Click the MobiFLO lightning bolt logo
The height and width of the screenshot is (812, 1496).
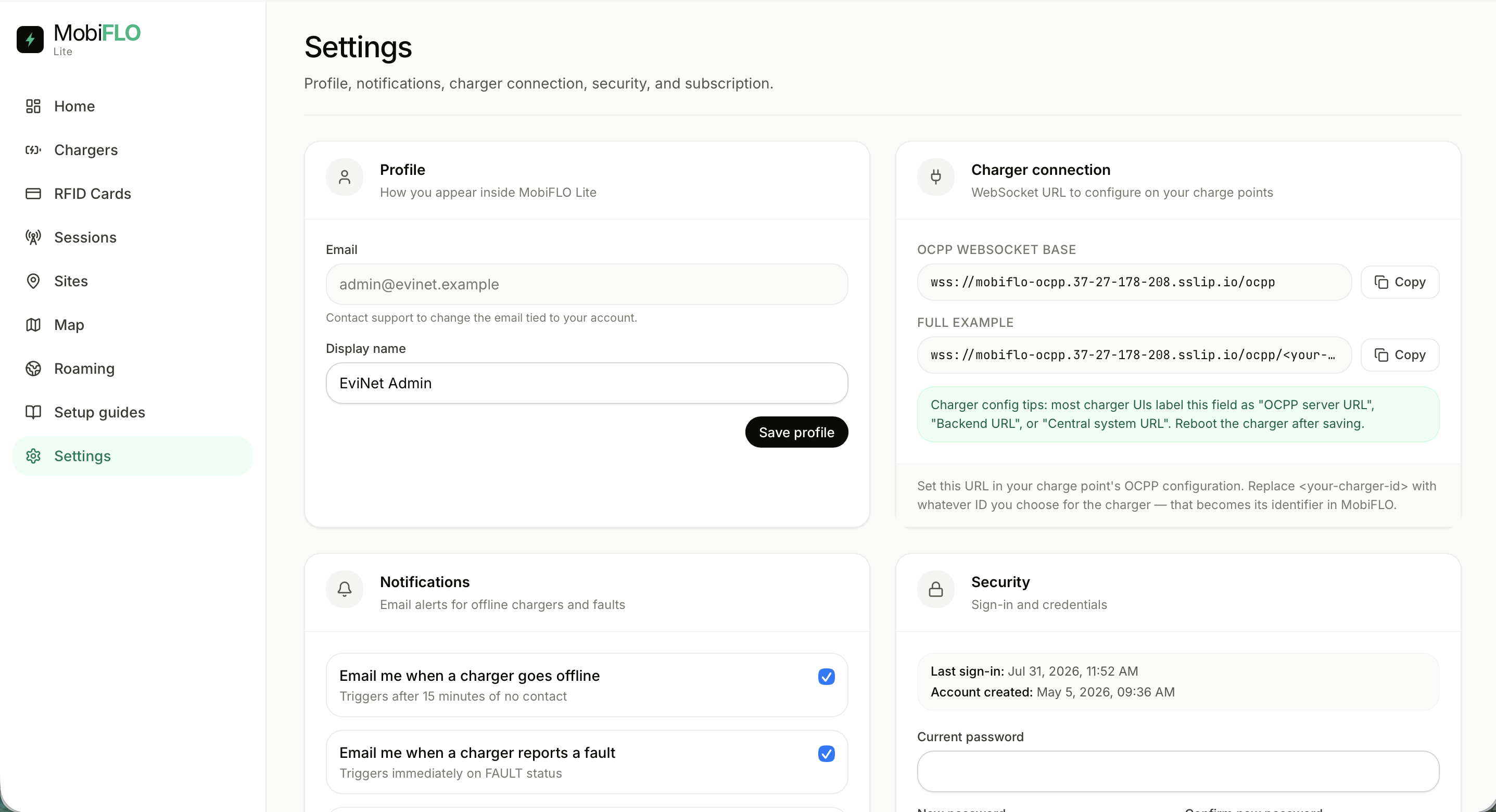tap(30, 40)
